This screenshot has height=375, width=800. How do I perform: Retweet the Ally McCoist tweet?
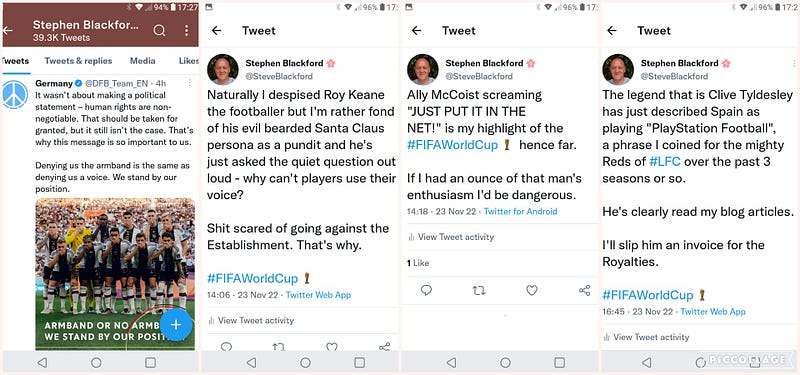click(479, 290)
